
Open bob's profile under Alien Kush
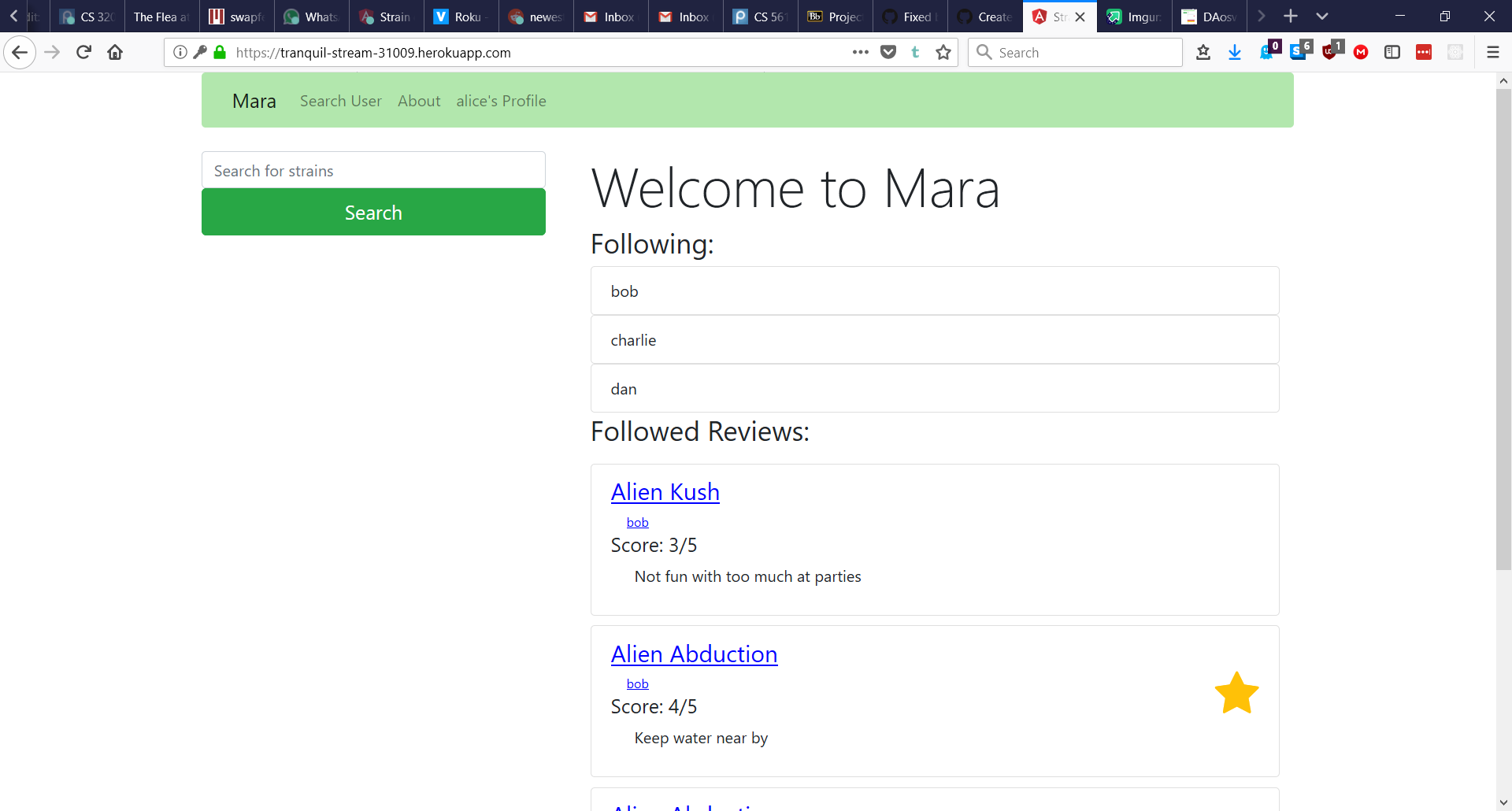point(637,522)
